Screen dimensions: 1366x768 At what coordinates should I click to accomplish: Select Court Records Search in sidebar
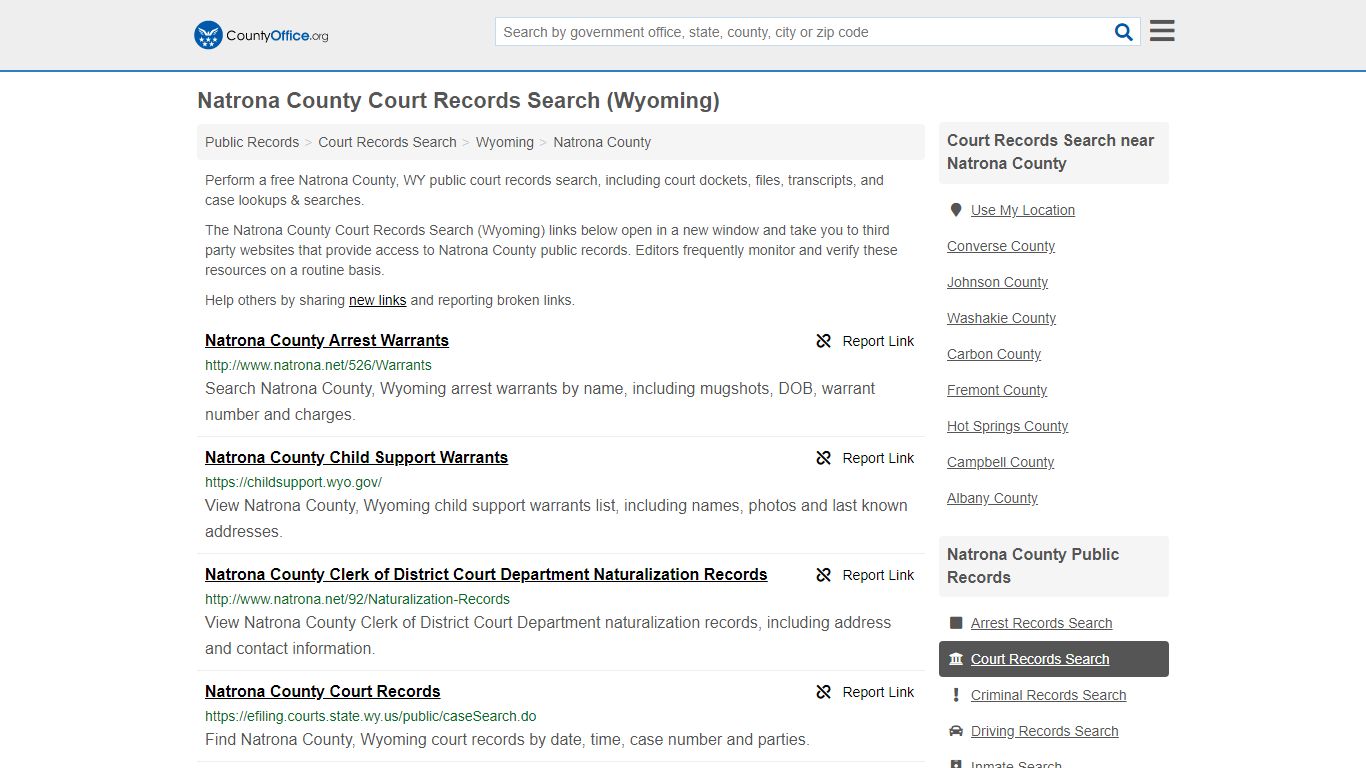pyautogui.click(x=1040, y=659)
